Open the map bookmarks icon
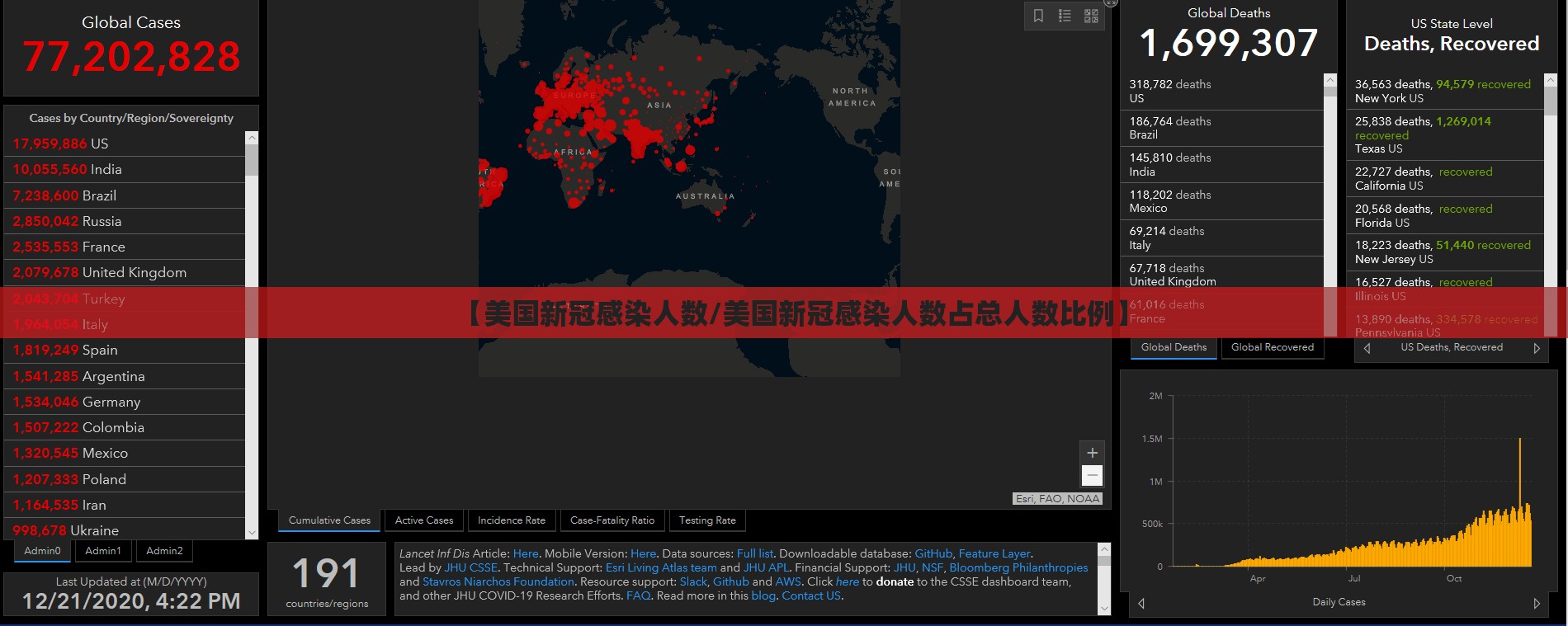This screenshot has height=626, width=1568. (1039, 16)
